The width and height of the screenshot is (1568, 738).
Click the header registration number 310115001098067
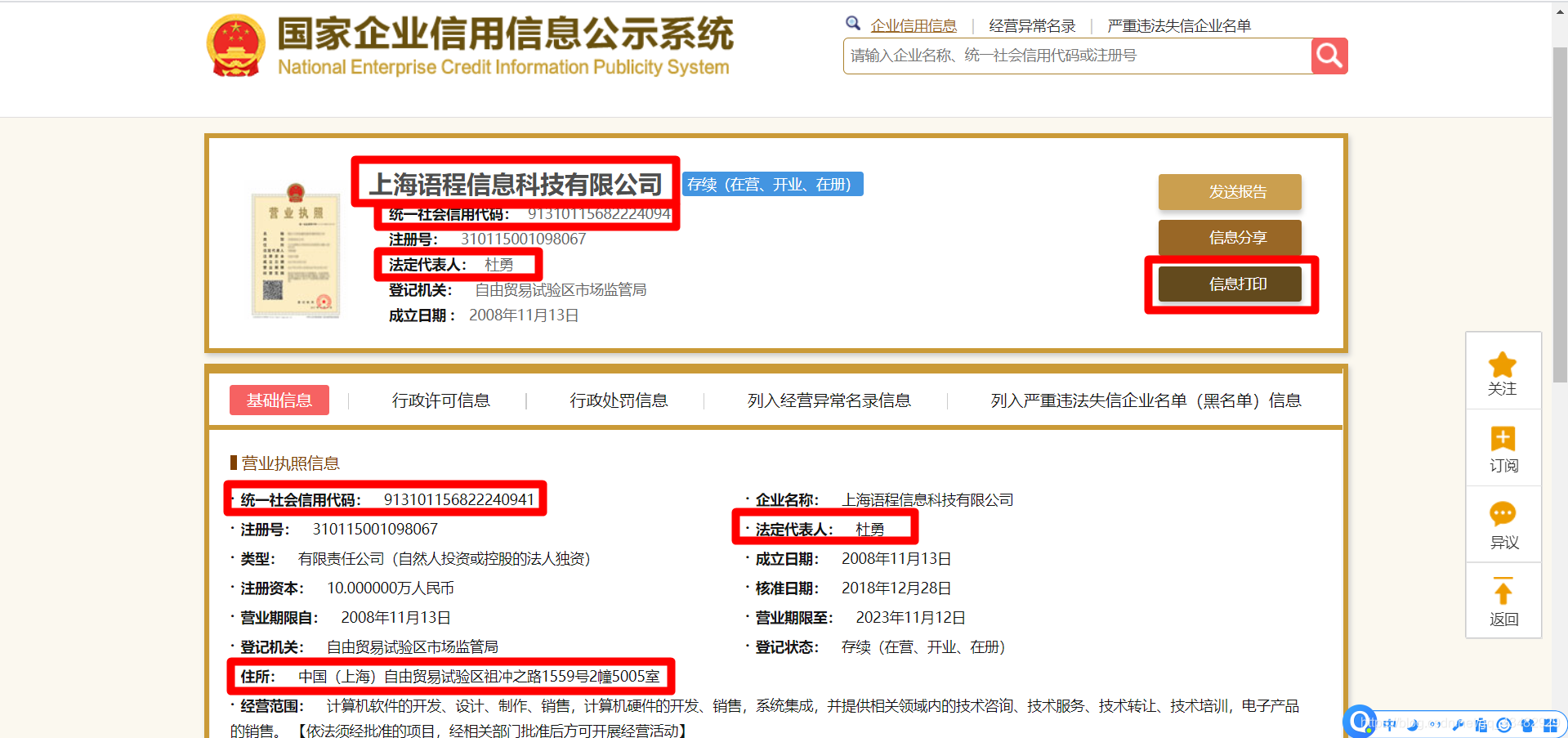tap(523, 239)
